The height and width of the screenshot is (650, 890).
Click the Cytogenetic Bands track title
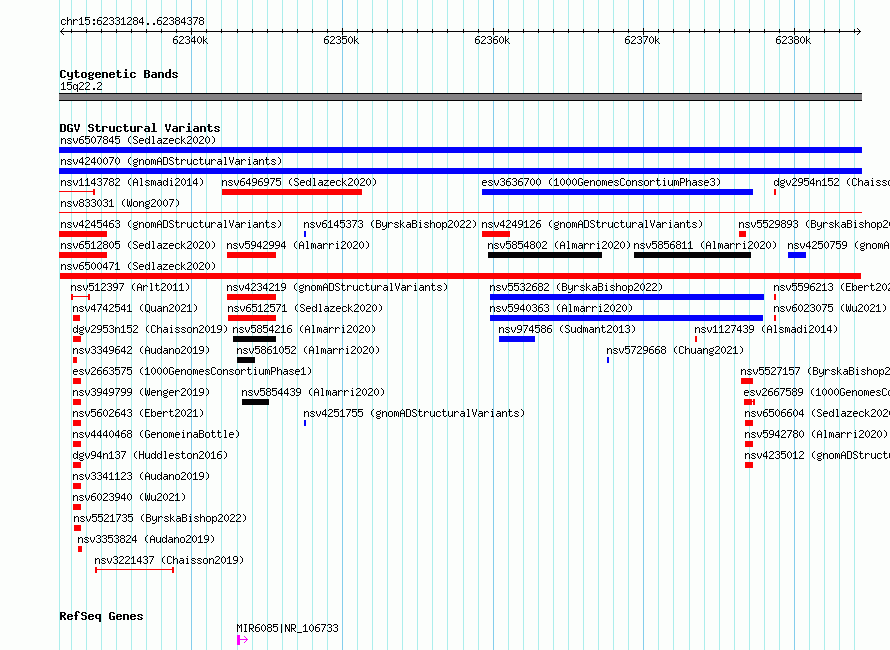tap(119, 74)
